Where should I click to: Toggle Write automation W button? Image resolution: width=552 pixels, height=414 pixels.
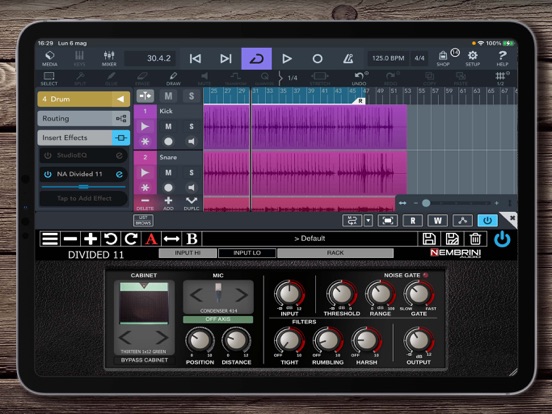click(438, 221)
